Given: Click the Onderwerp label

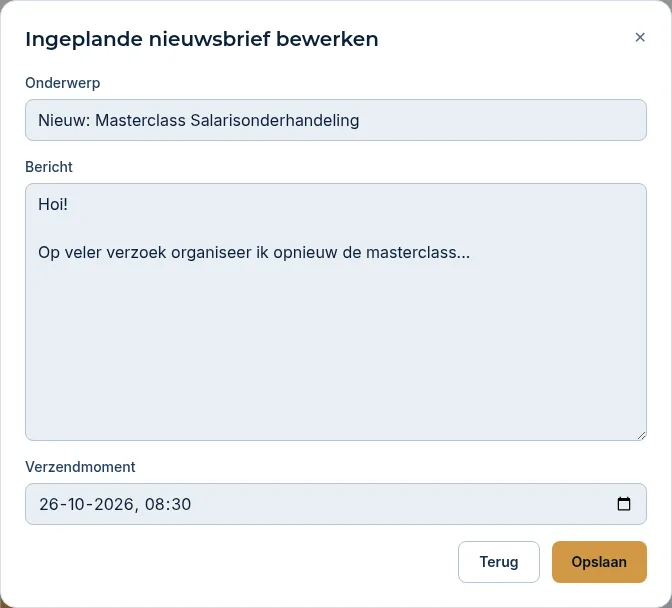Looking at the screenshot, I should 63,83.
